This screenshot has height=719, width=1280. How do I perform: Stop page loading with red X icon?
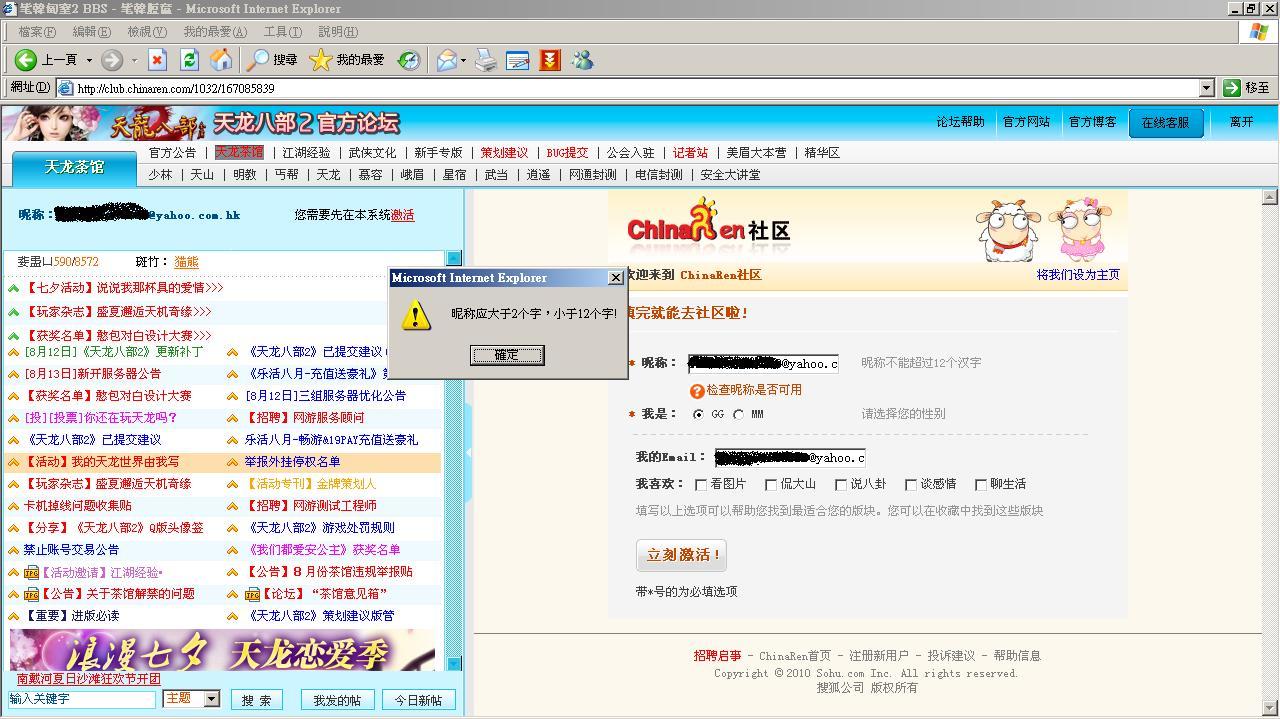[x=157, y=60]
